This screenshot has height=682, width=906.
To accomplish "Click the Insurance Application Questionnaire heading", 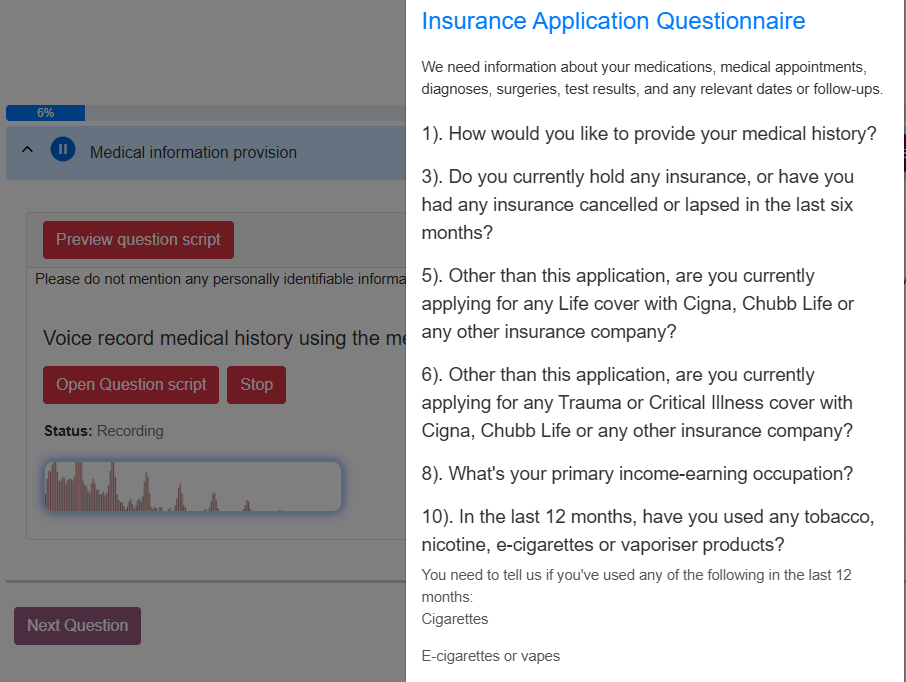I will point(613,21).
